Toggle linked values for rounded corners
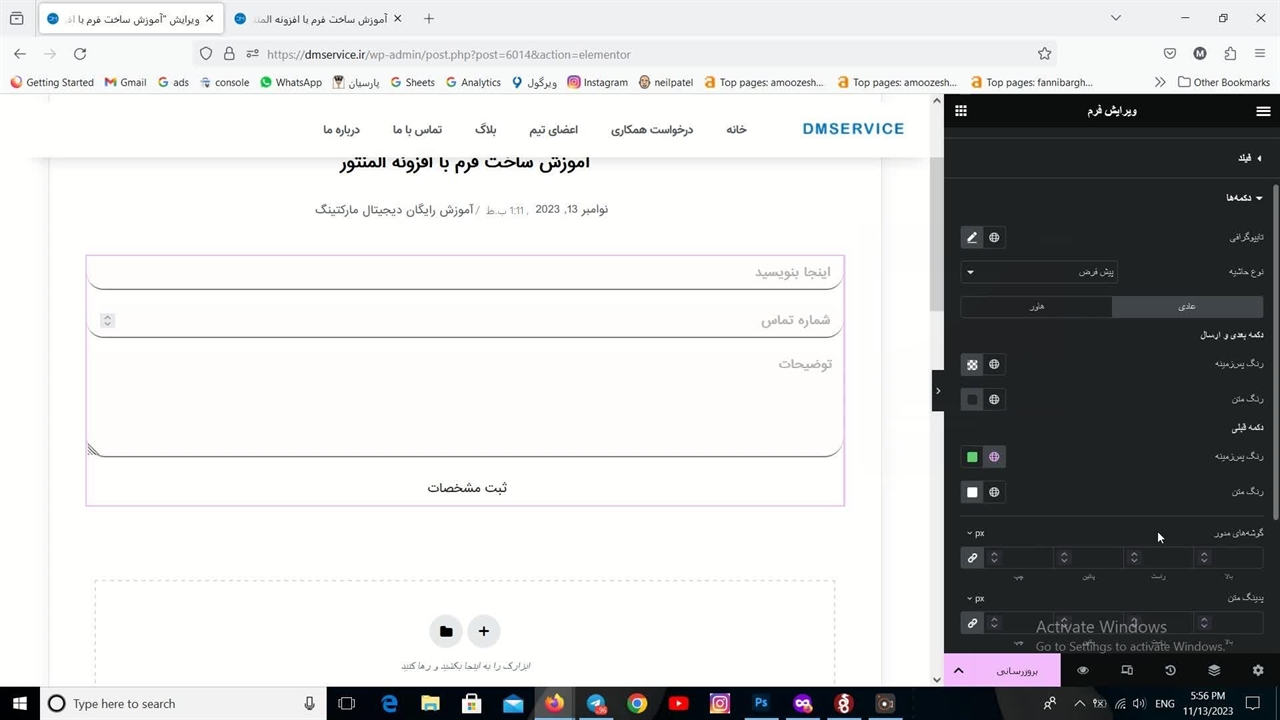 coord(972,558)
